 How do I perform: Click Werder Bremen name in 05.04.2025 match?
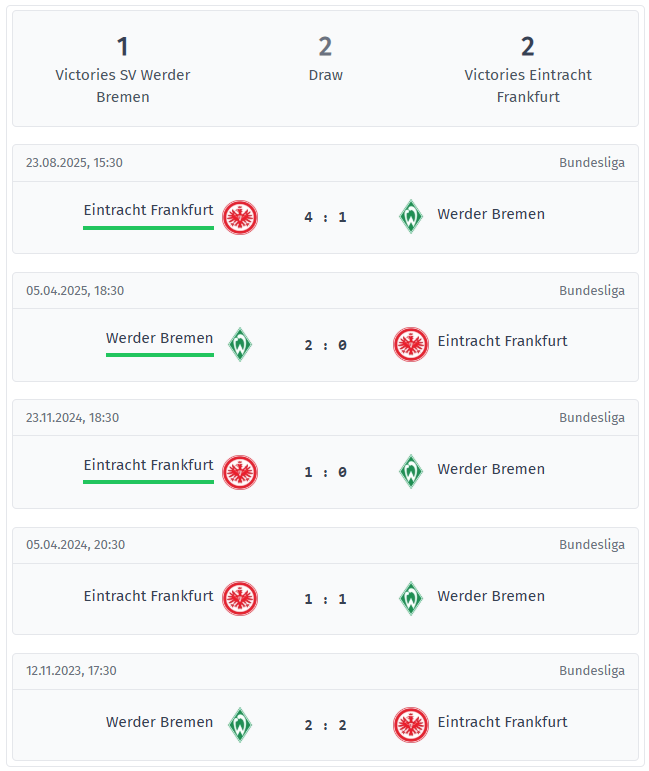159,338
